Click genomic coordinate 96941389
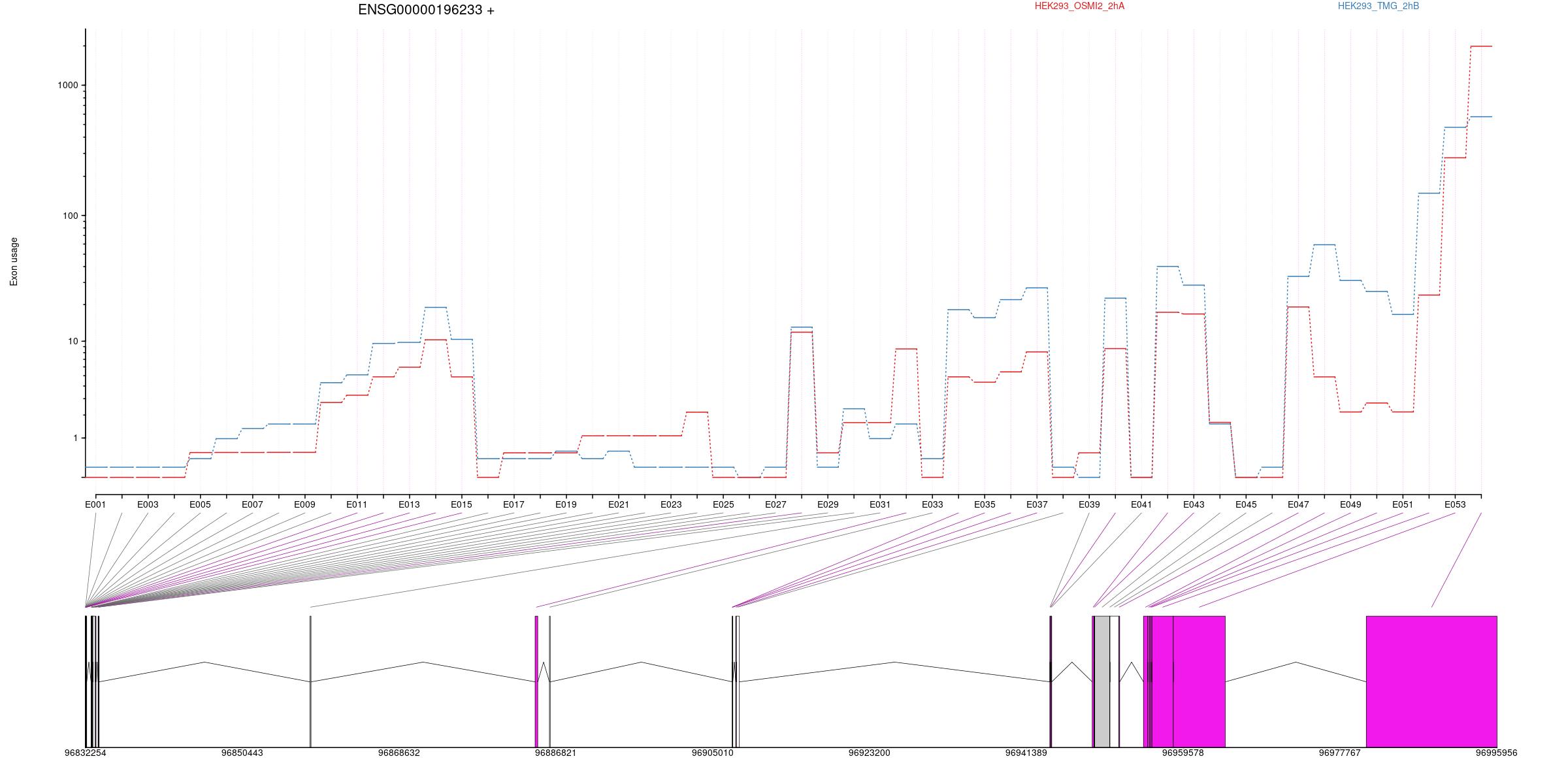The height and width of the screenshot is (784, 1568). [x=1026, y=753]
